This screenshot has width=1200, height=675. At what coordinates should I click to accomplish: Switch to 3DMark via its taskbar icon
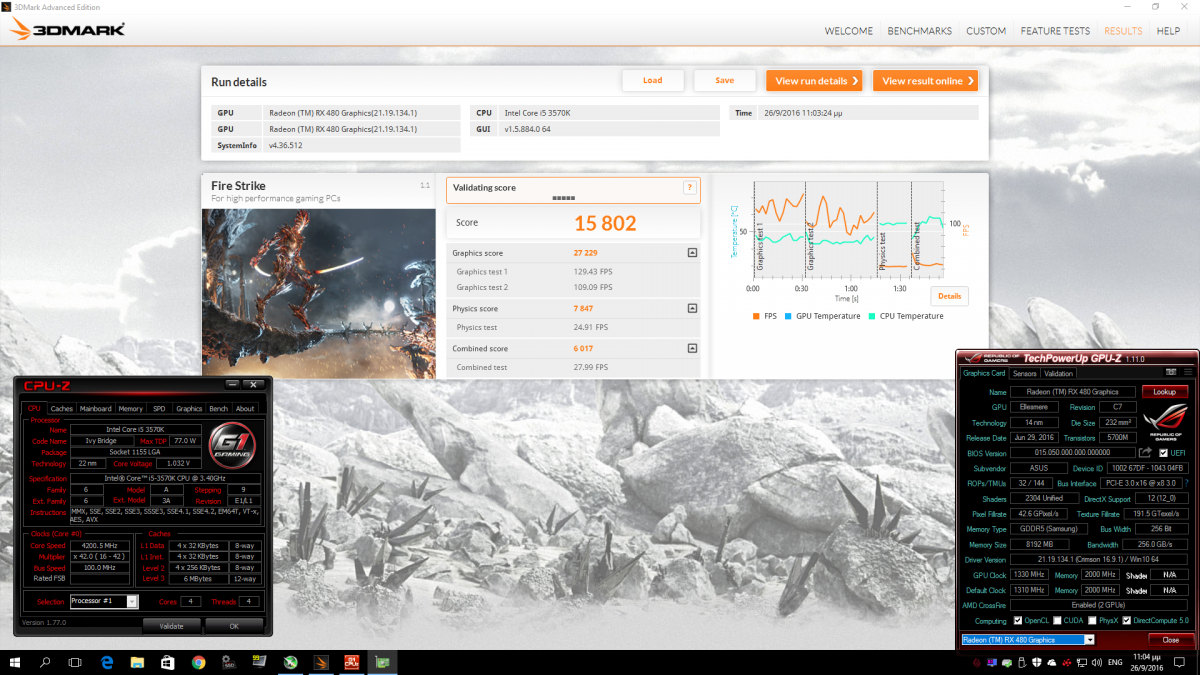[x=321, y=662]
